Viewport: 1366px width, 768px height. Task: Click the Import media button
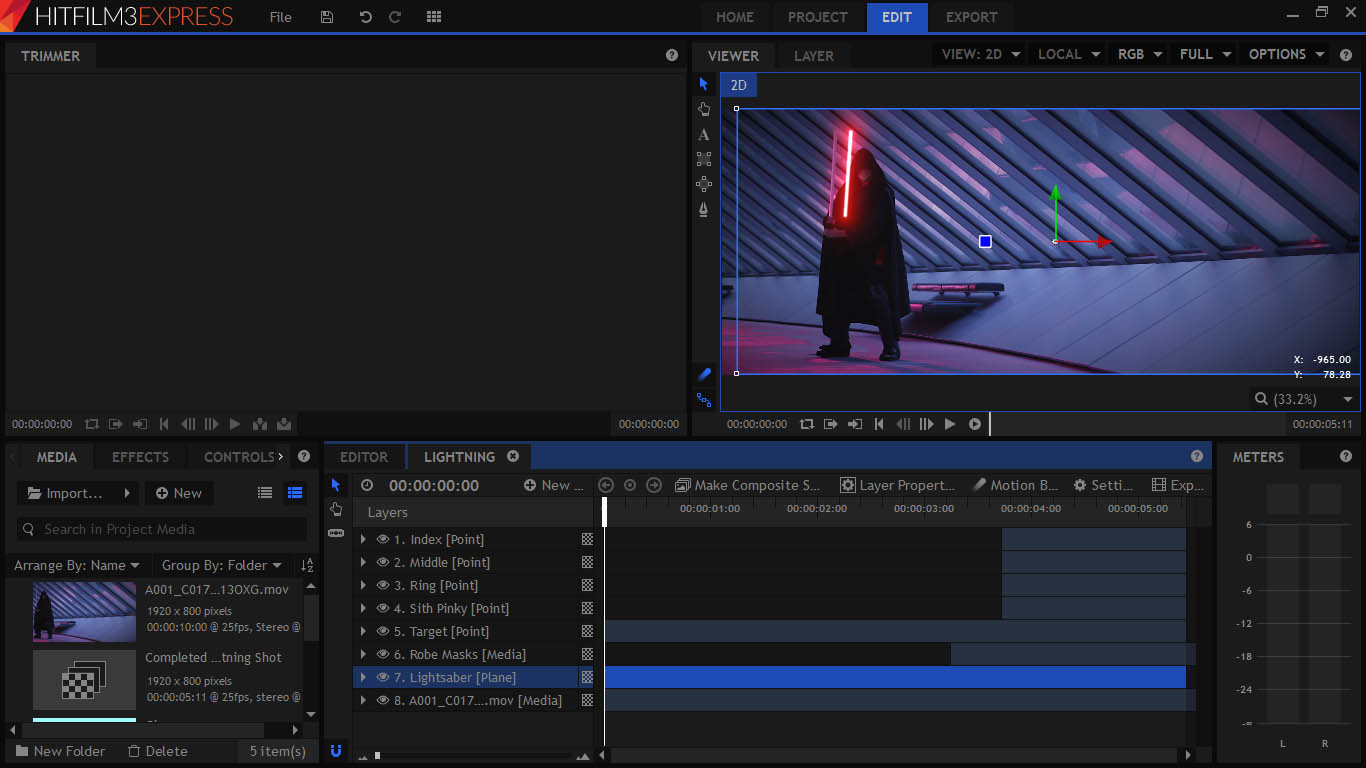pos(77,493)
